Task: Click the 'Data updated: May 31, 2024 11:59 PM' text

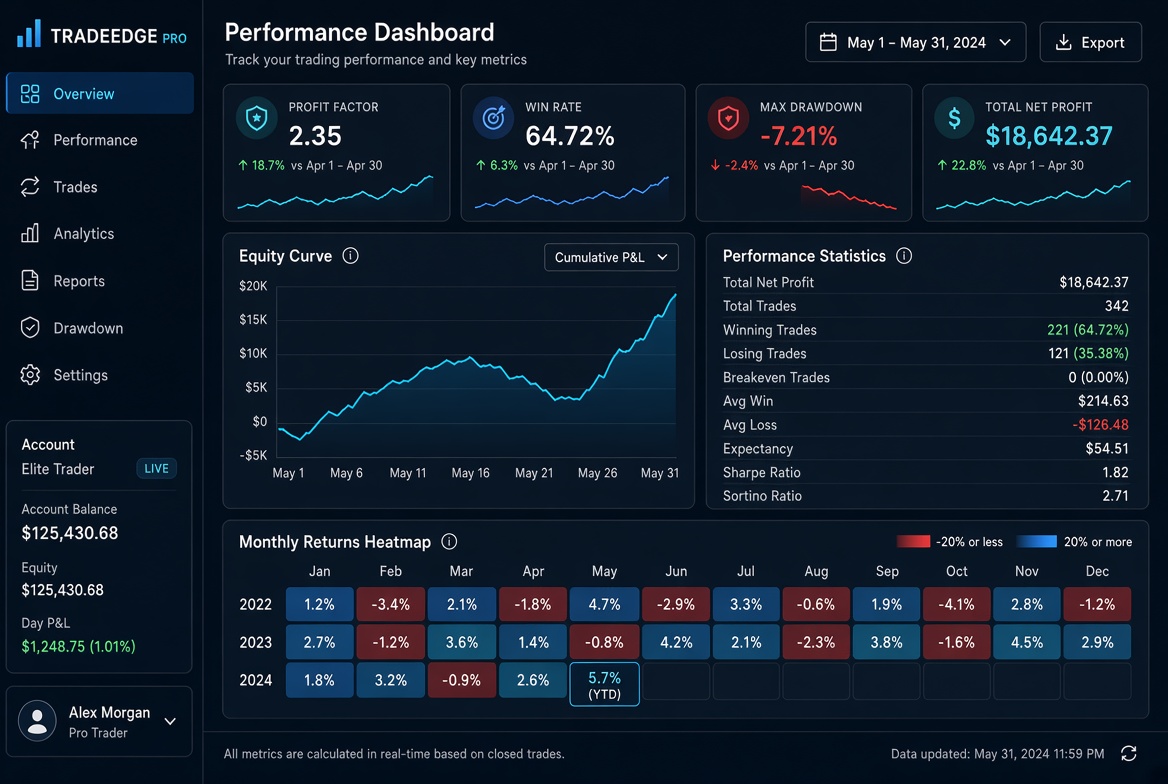Action: [997, 754]
